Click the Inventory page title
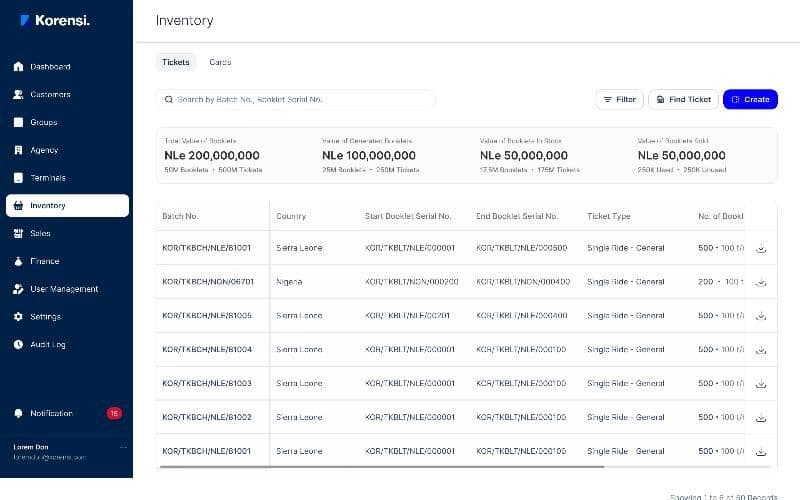 (184, 20)
